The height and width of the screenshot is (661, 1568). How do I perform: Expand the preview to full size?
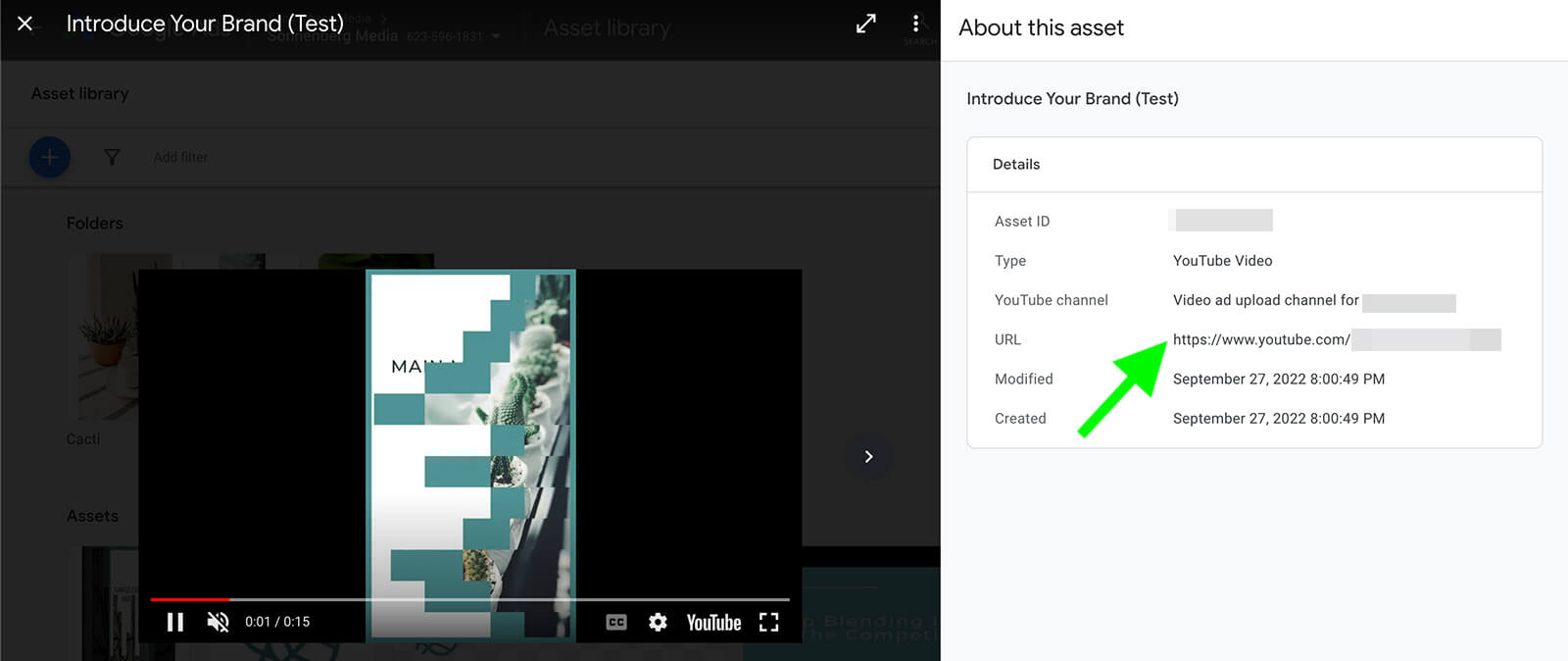point(866,24)
